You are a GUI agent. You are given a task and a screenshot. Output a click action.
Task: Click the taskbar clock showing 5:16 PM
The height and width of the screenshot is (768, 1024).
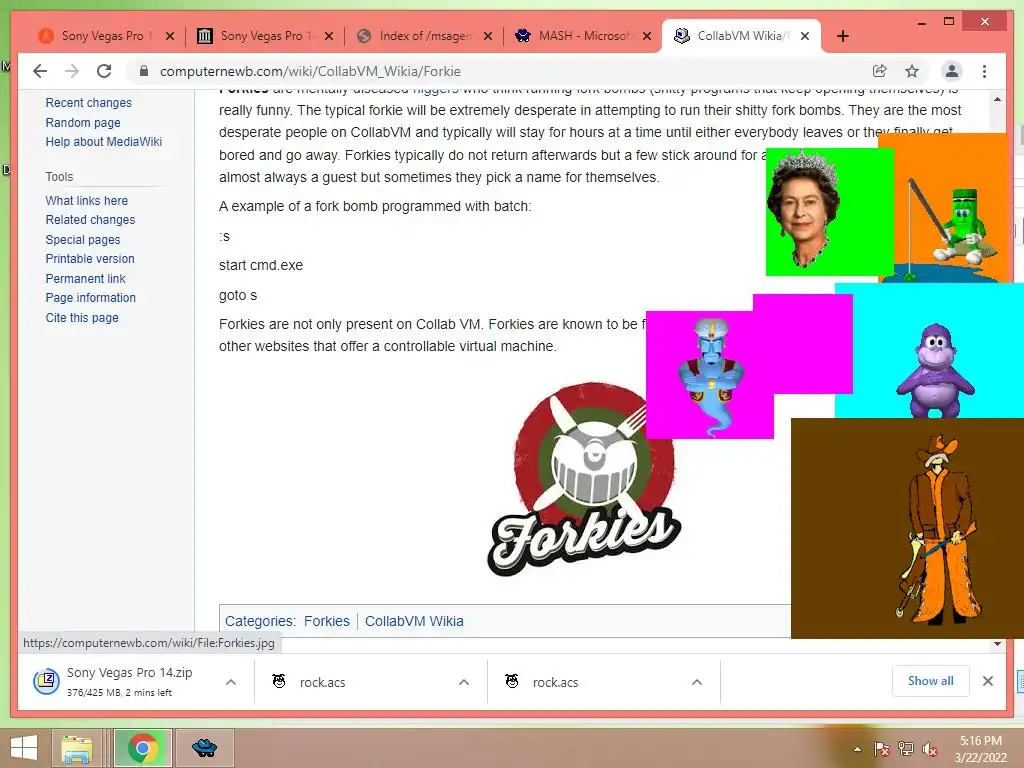(x=981, y=749)
